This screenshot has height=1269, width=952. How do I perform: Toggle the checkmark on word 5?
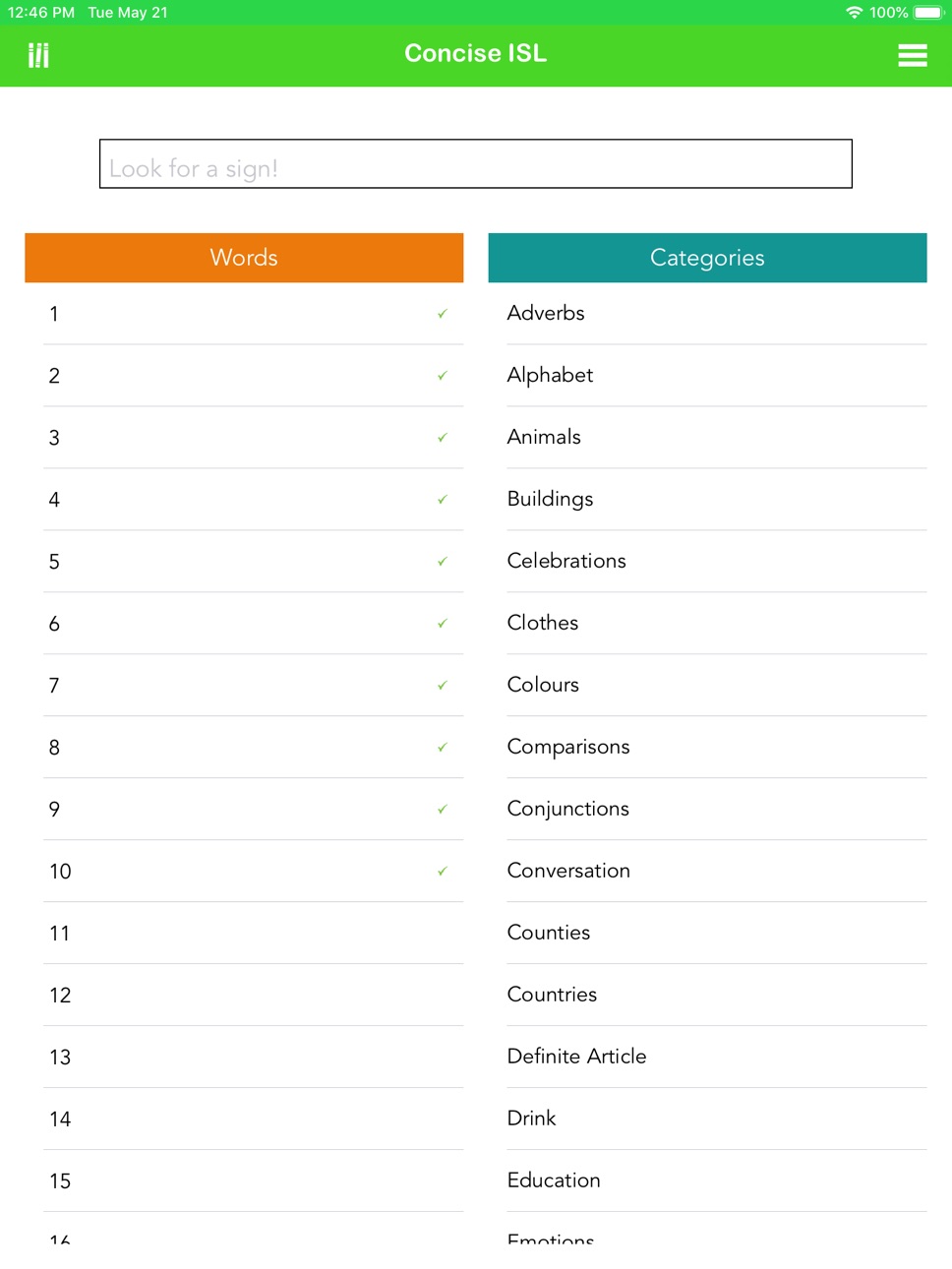click(443, 562)
